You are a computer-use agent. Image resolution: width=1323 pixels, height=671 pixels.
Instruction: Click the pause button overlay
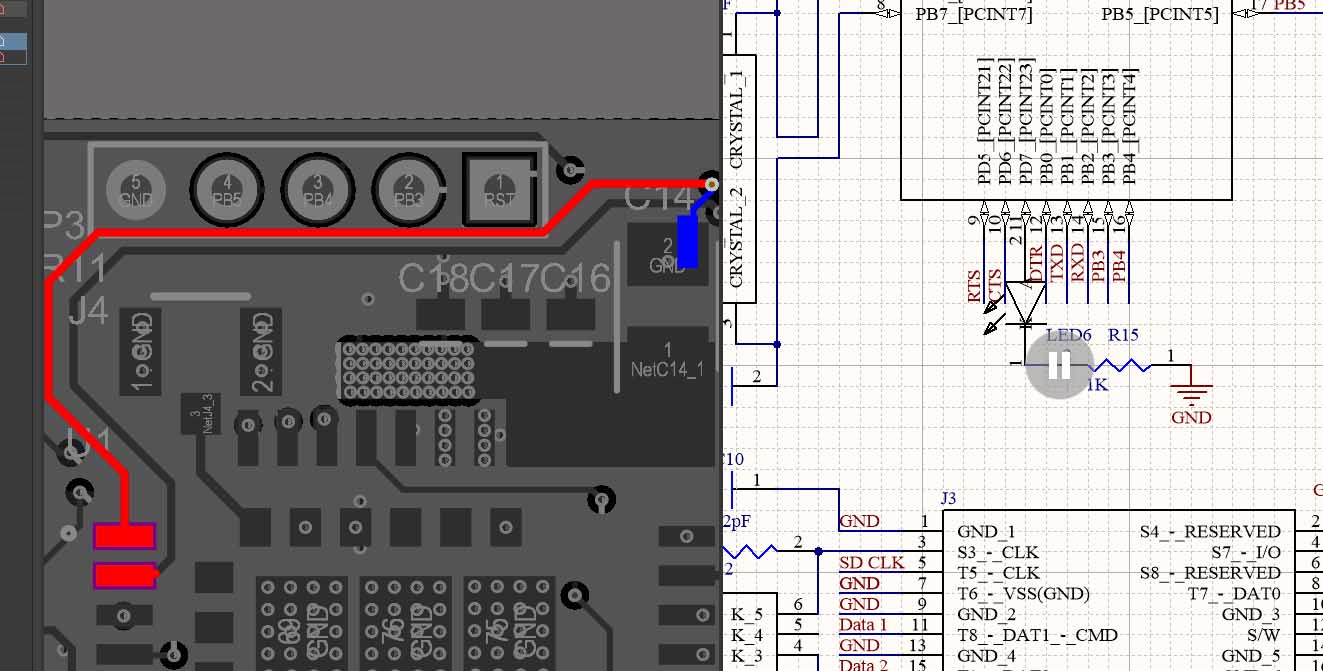(x=1060, y=366)
